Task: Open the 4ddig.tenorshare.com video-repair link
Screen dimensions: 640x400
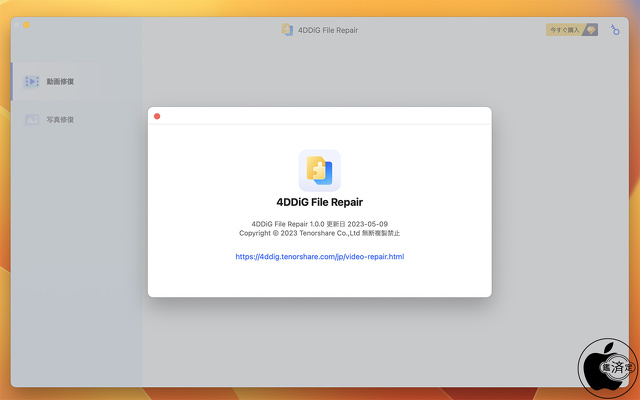Action: click(x=320, y=257)
